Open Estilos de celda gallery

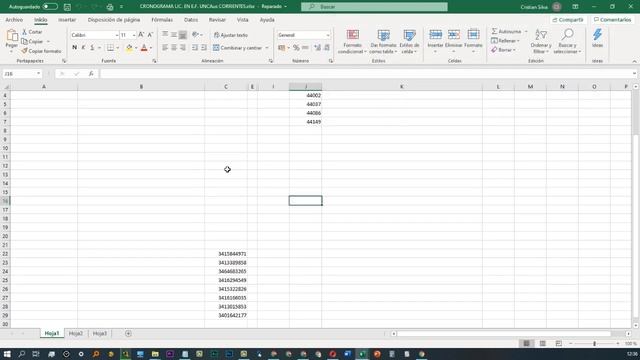409,41
